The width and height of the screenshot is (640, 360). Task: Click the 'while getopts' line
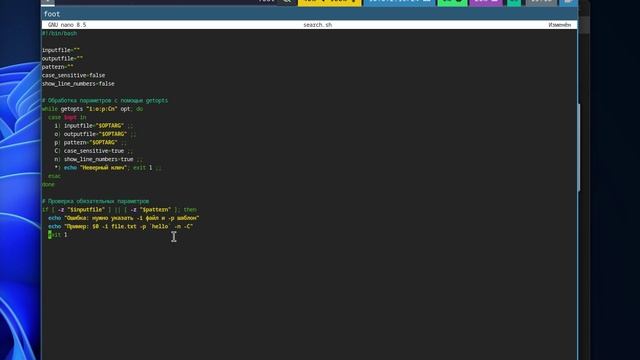pos(93,109)
